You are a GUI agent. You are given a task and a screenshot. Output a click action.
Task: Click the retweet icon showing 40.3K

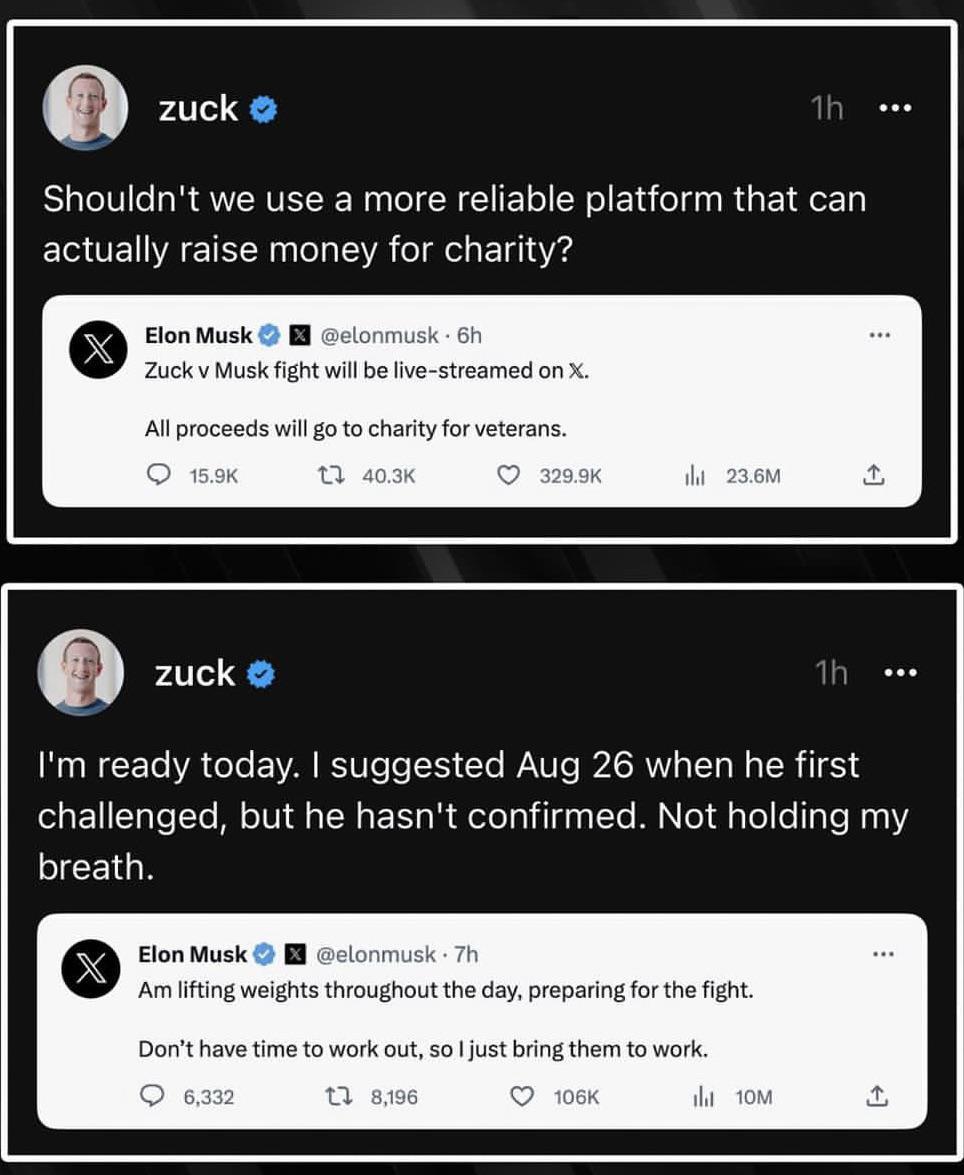pyautogui.click(x=333, y=477)
